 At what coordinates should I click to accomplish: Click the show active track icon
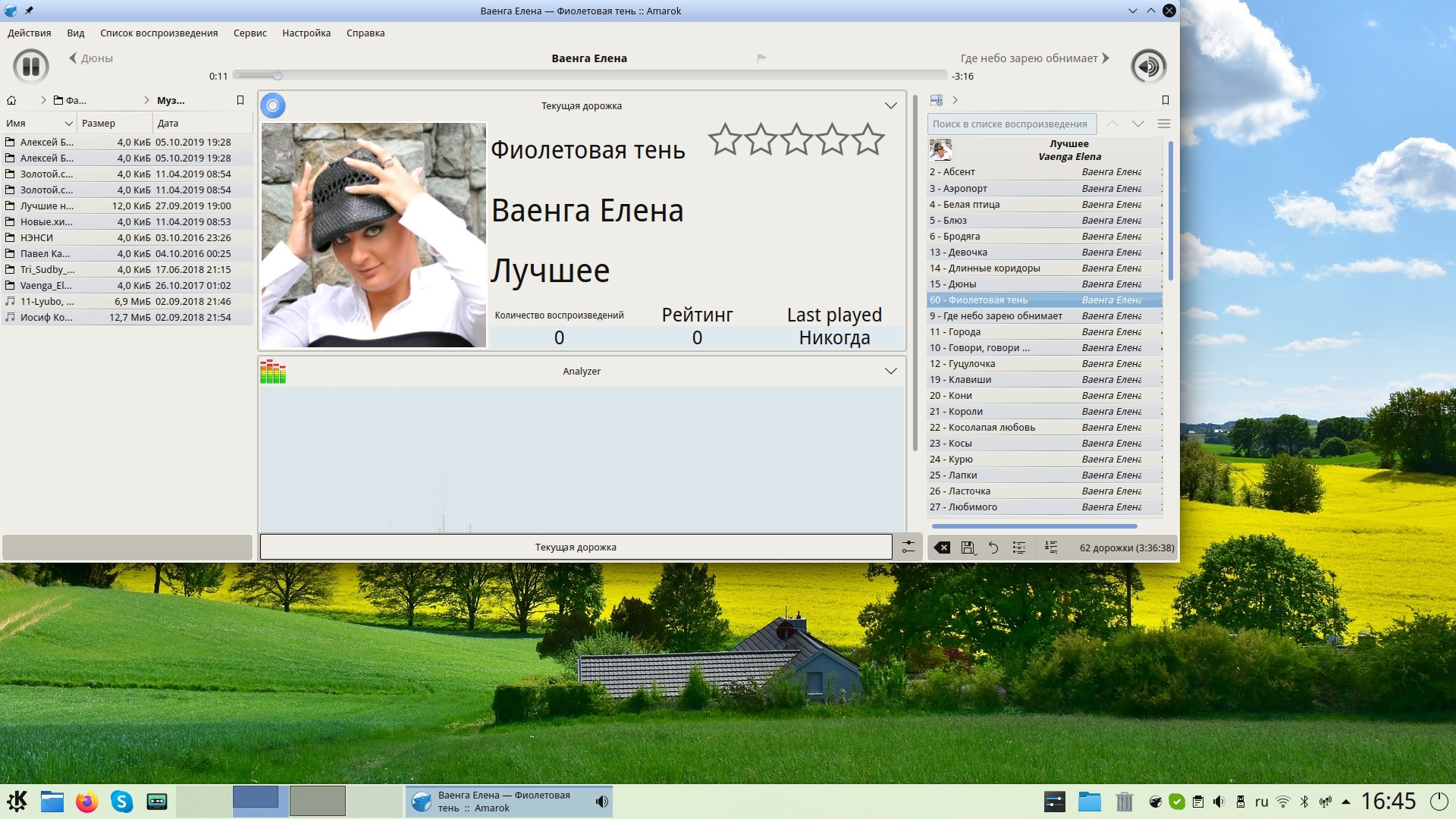tap(1019, 548)
